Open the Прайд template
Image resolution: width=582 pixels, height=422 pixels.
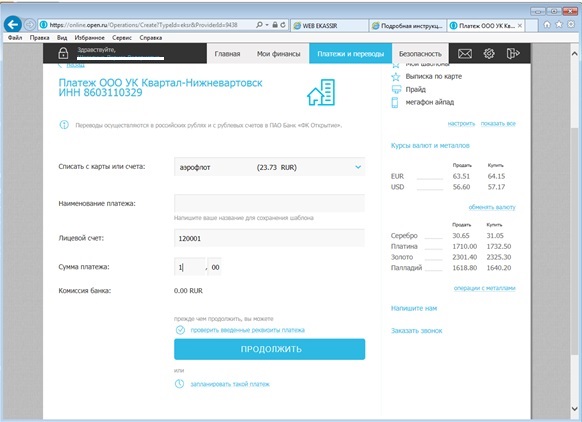(x=415, y=89)
